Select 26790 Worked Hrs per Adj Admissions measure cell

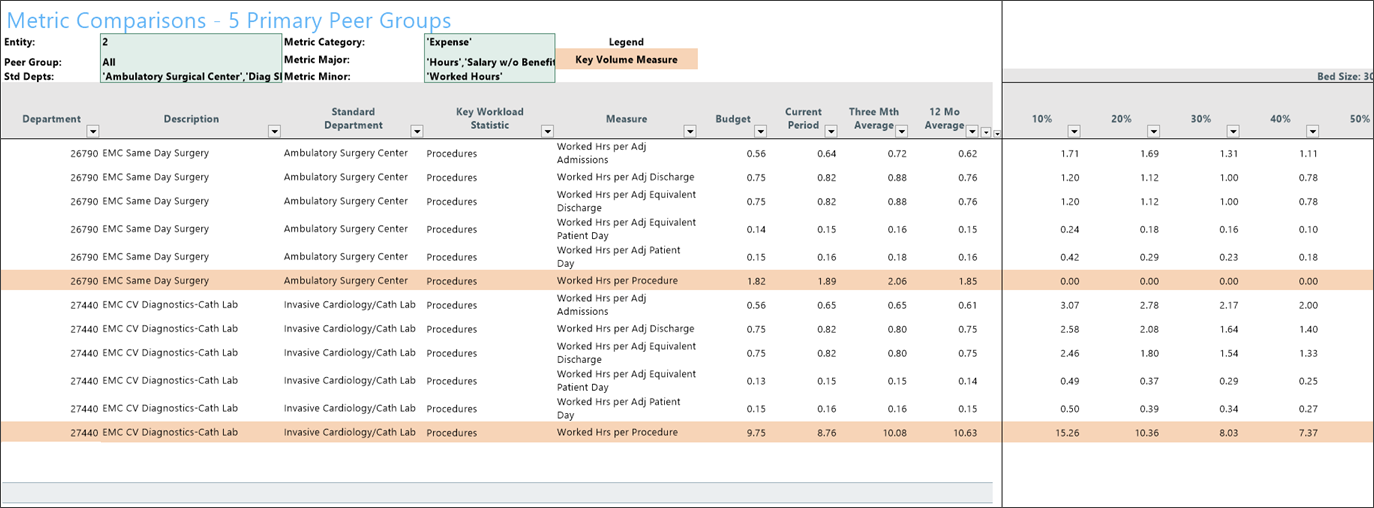coord(626,153)
